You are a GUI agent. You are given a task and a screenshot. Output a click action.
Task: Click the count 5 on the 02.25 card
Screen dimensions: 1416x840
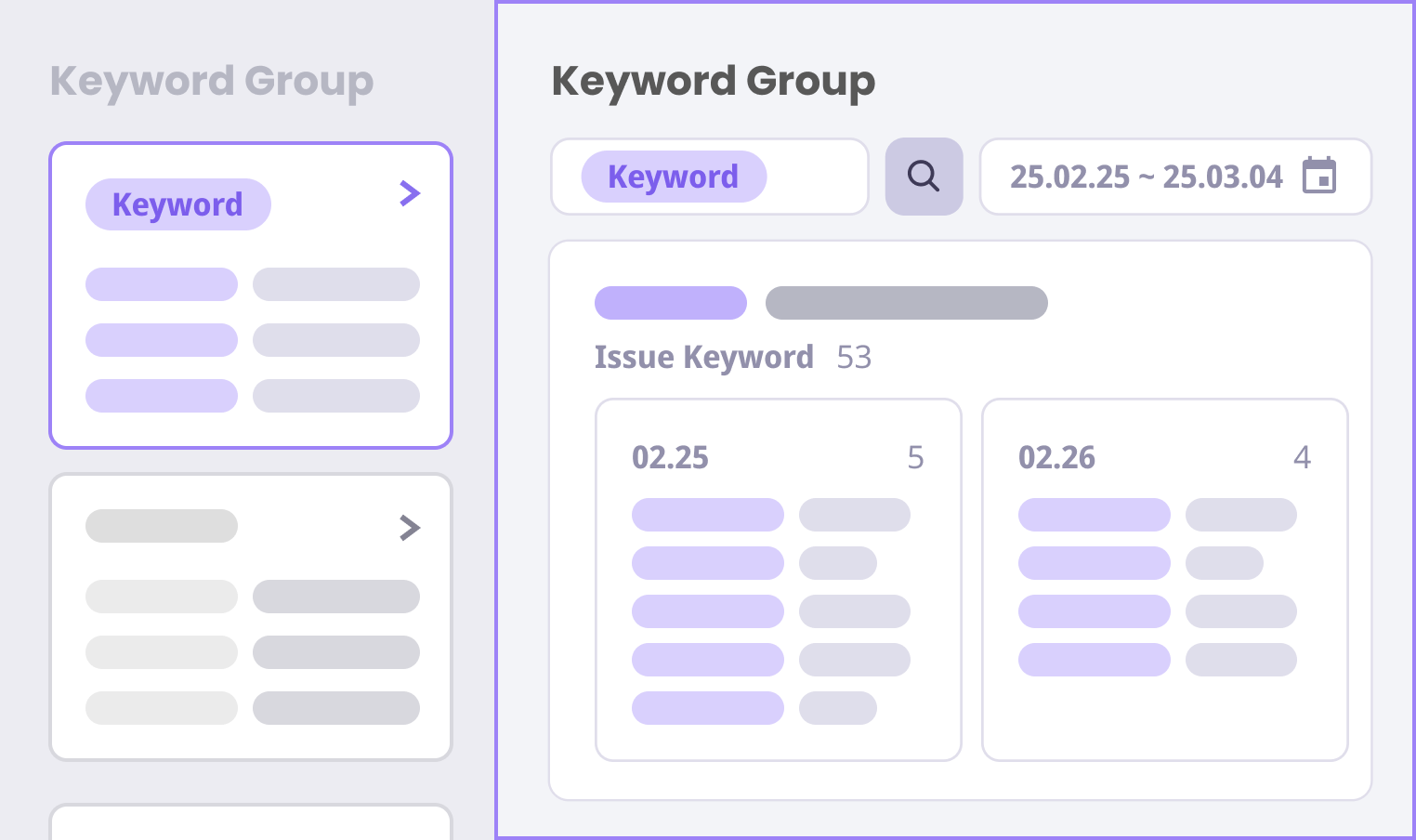[x=915, y=457]
